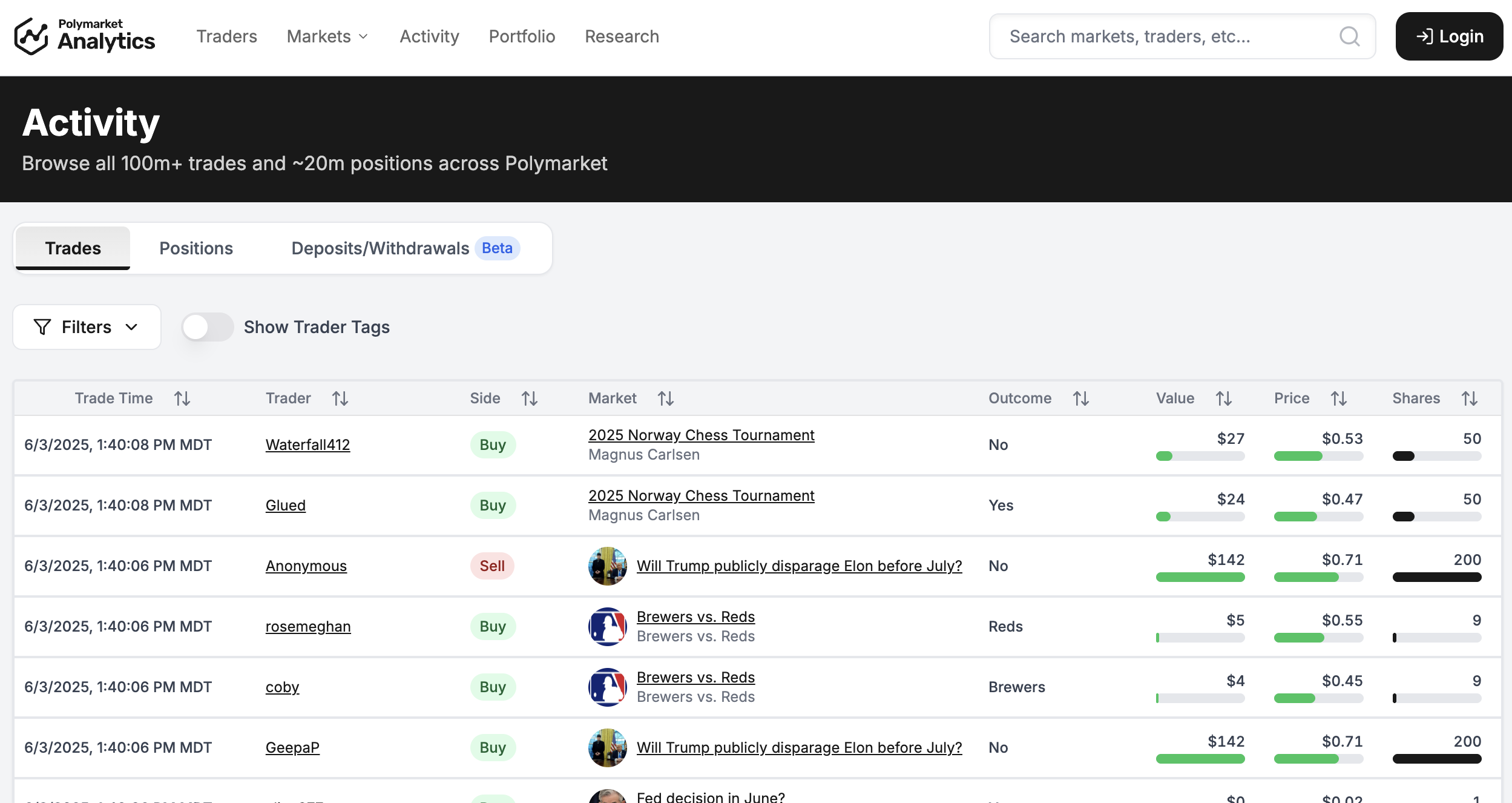Open the Waterfall412 trader link
The width and height of the screenshot is (1512, 803).
tap(307, 444)
